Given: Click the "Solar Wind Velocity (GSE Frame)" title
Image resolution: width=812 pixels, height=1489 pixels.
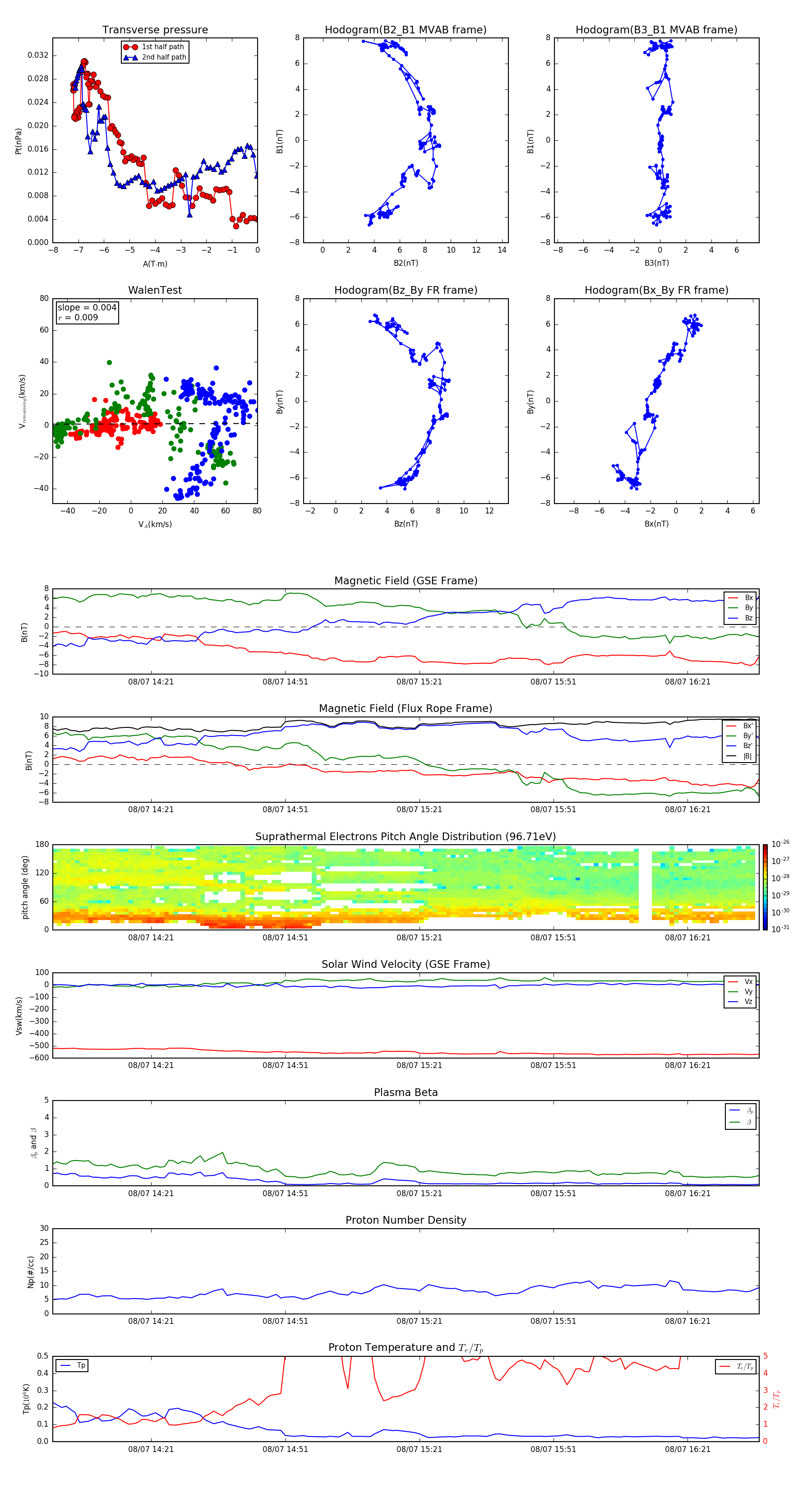Looking at the screenshot, I should pyautogui.click(x=406, y=964).
